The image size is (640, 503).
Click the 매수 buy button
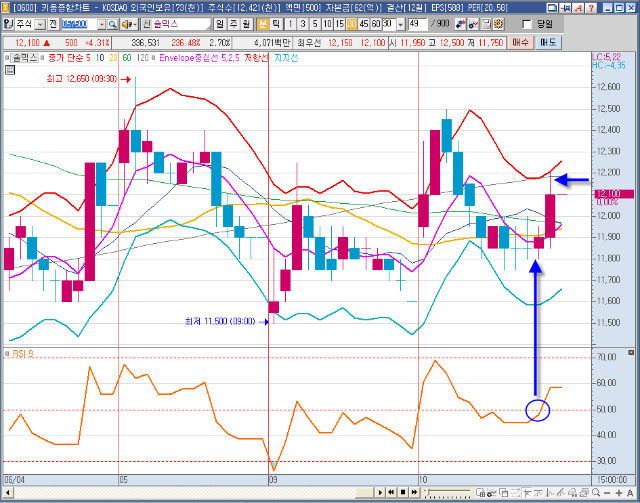tap(520, 42)
